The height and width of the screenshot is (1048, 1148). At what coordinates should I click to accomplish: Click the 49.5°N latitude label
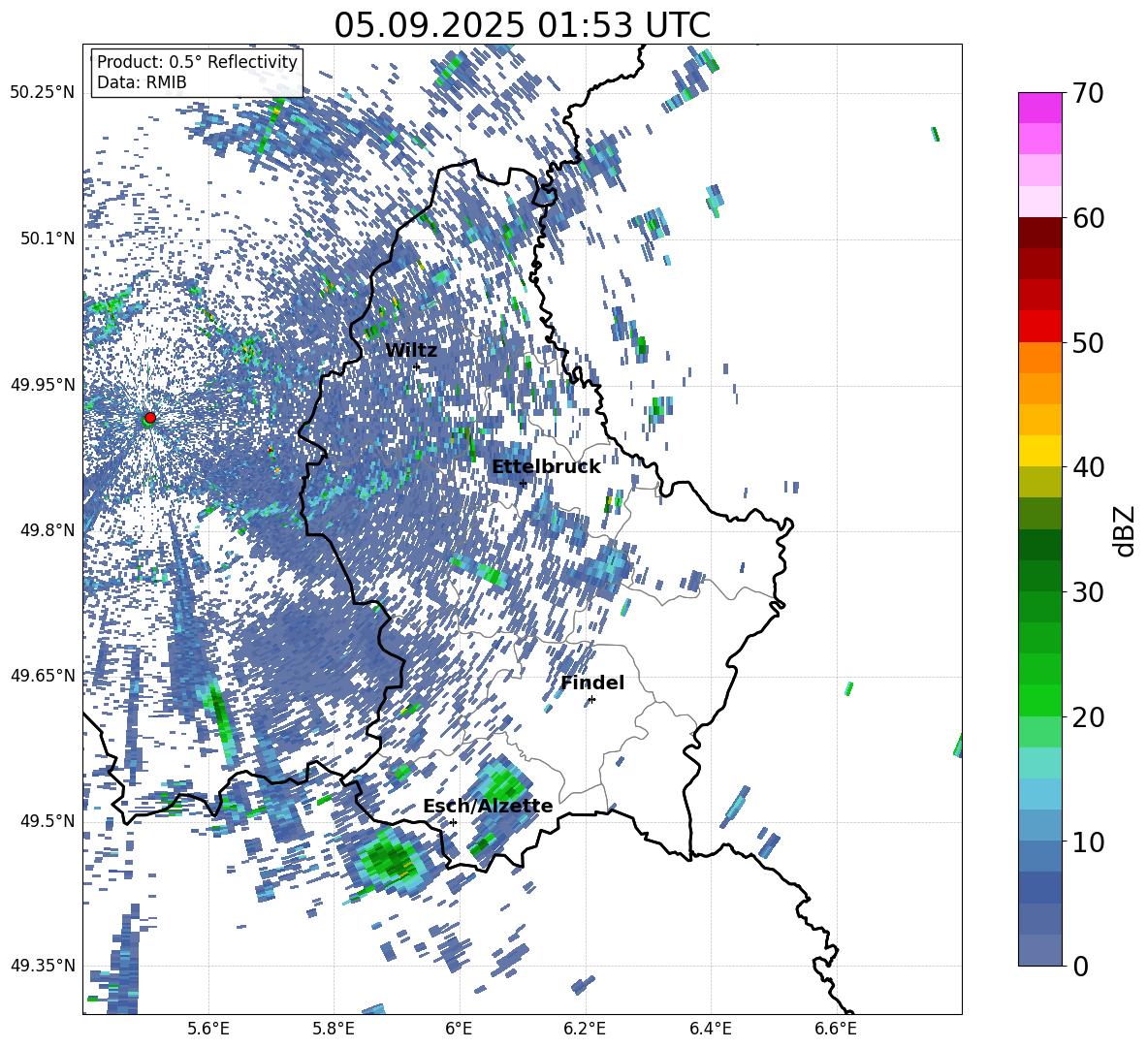[x=48, y=821]
